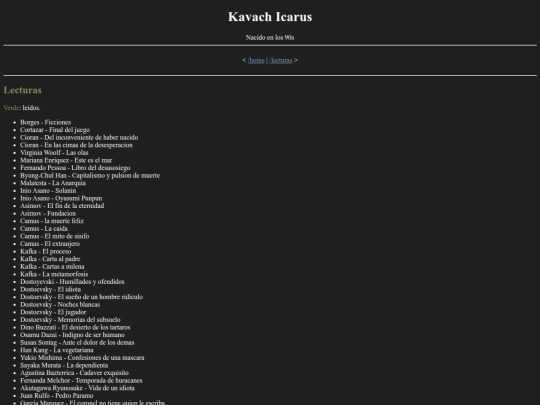This screenshot has width=540, height=405.
Task: Open the /home navigation link
Action: [256, 60]
